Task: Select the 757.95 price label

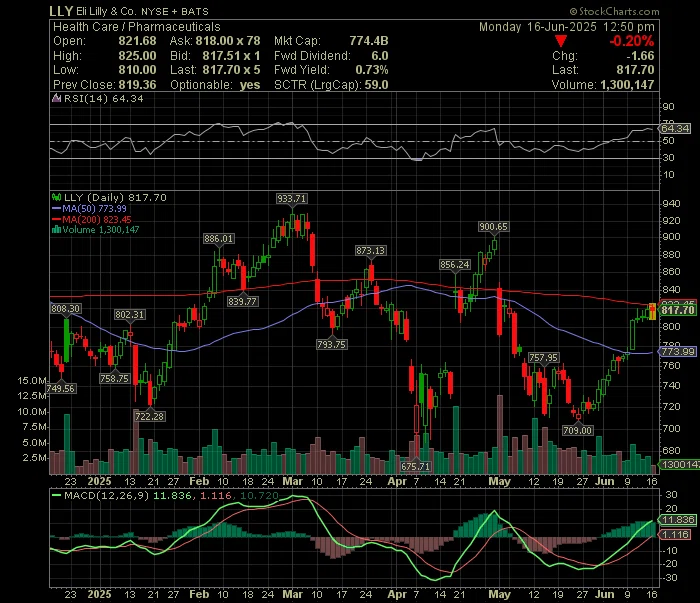Action: point(543,358)
